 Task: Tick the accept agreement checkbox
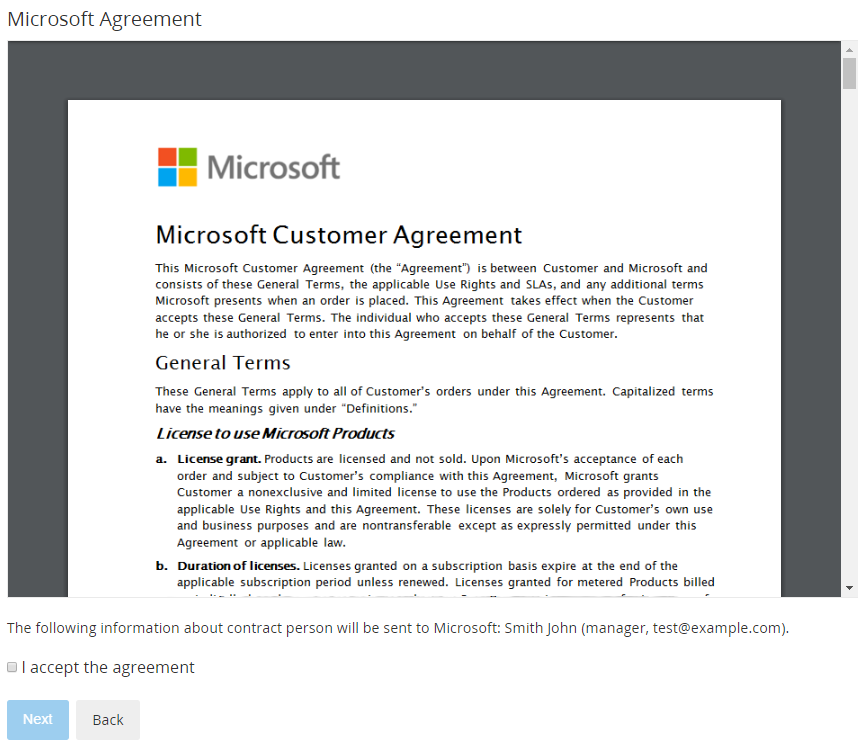12,667
